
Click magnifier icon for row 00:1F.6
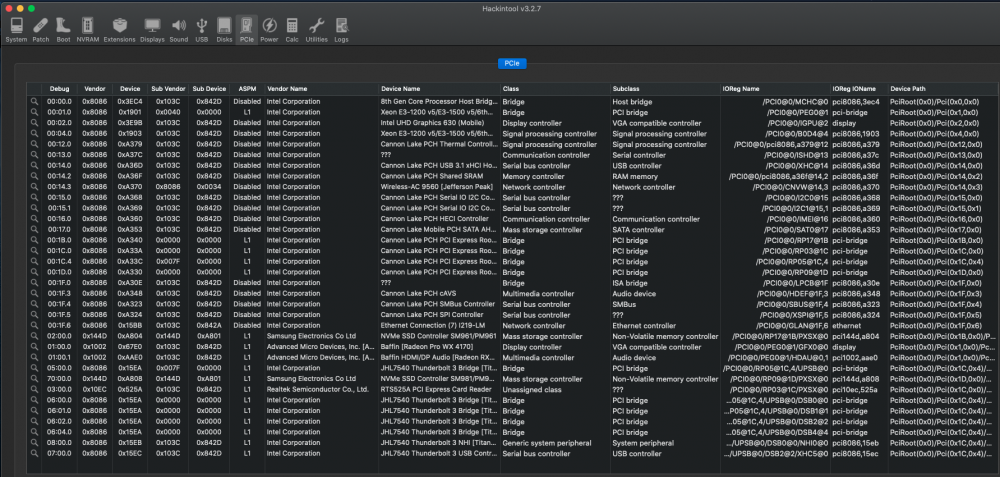point(34,325)
